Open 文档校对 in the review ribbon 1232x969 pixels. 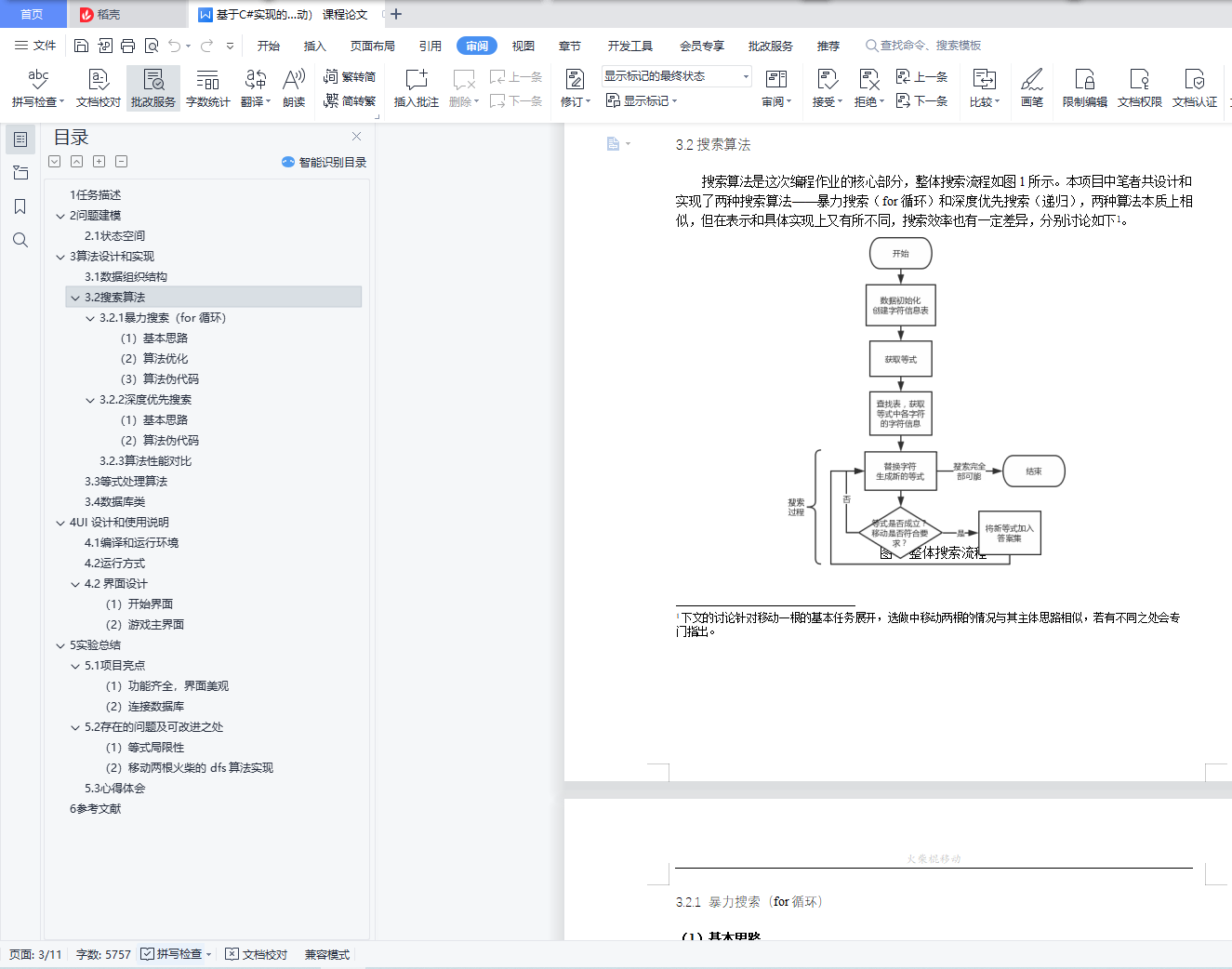[x=99, y=88]
